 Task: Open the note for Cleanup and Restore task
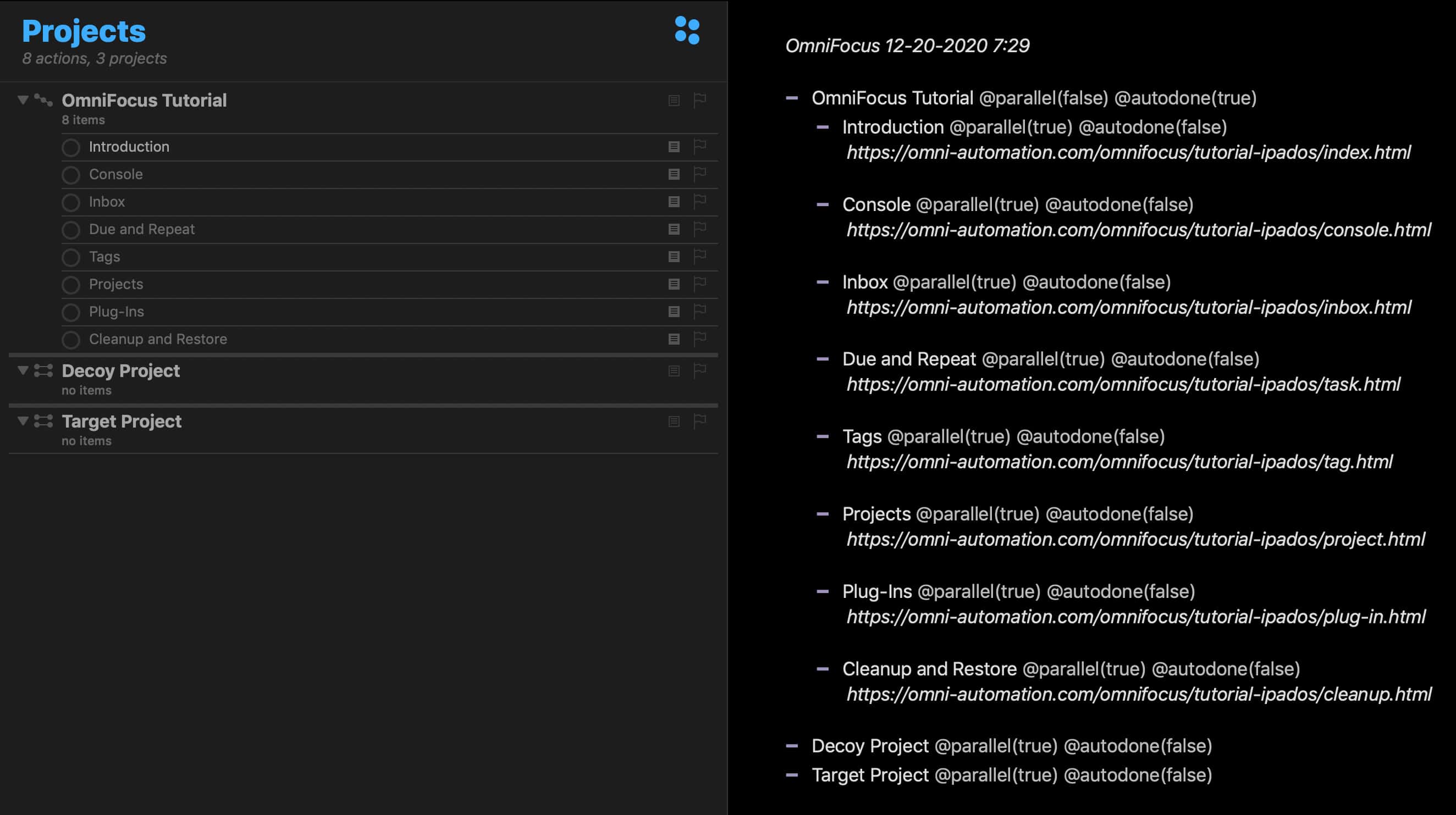(674, 340)
